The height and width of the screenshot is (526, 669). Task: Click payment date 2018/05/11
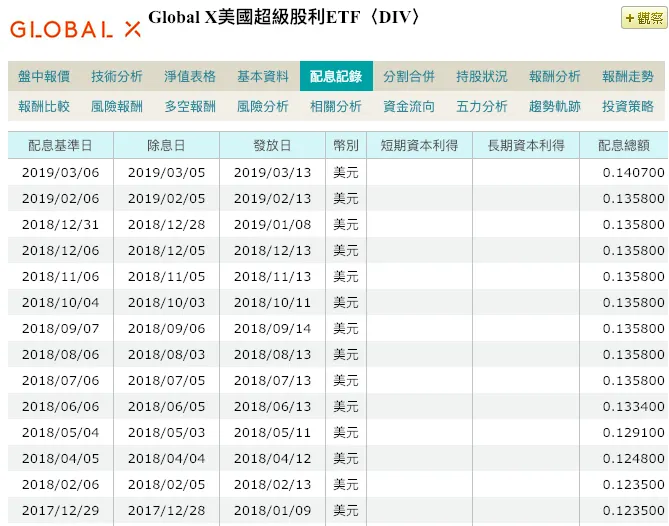[272, 433]
